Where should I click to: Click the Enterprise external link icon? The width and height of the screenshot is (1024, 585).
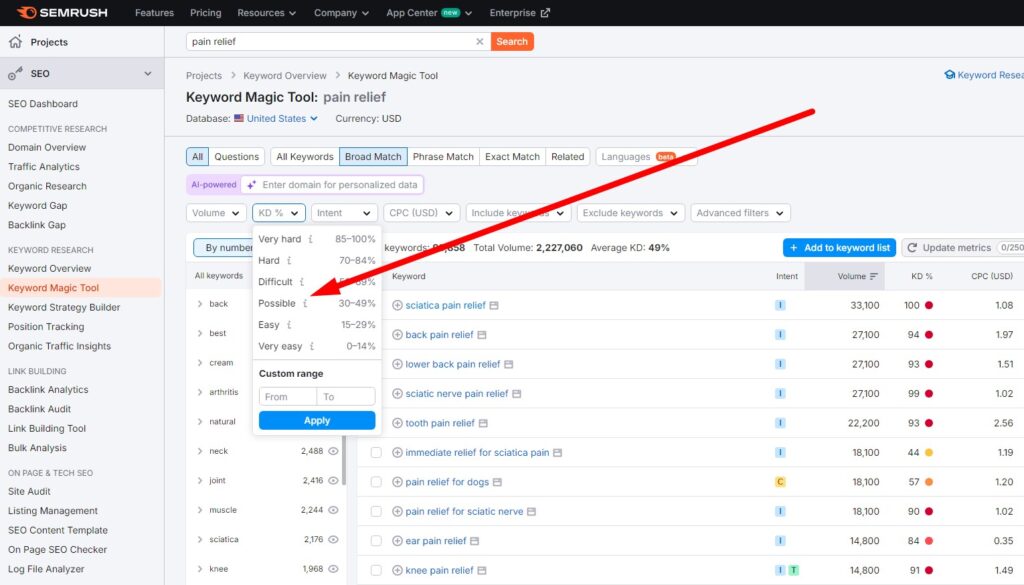tap(545, 12)
